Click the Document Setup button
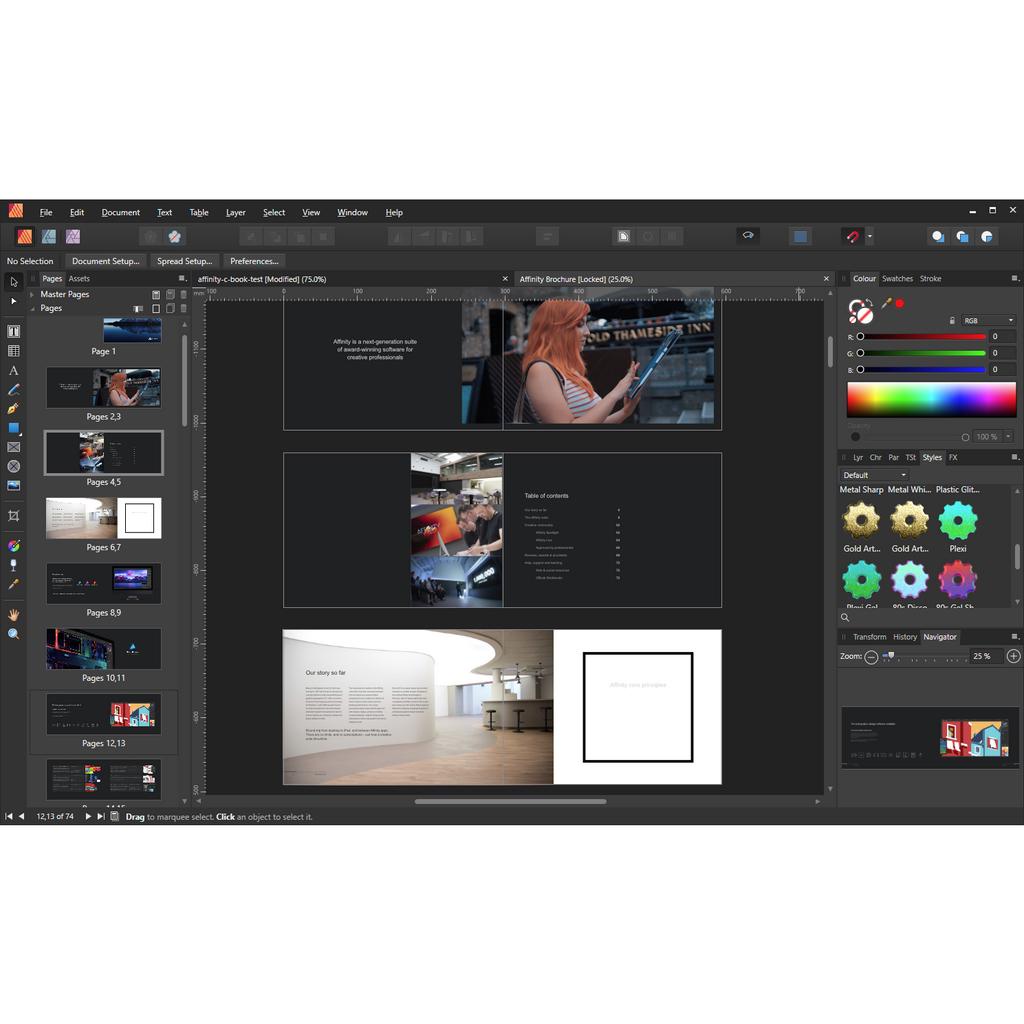 pyautogui.click(x=105, y=261)
